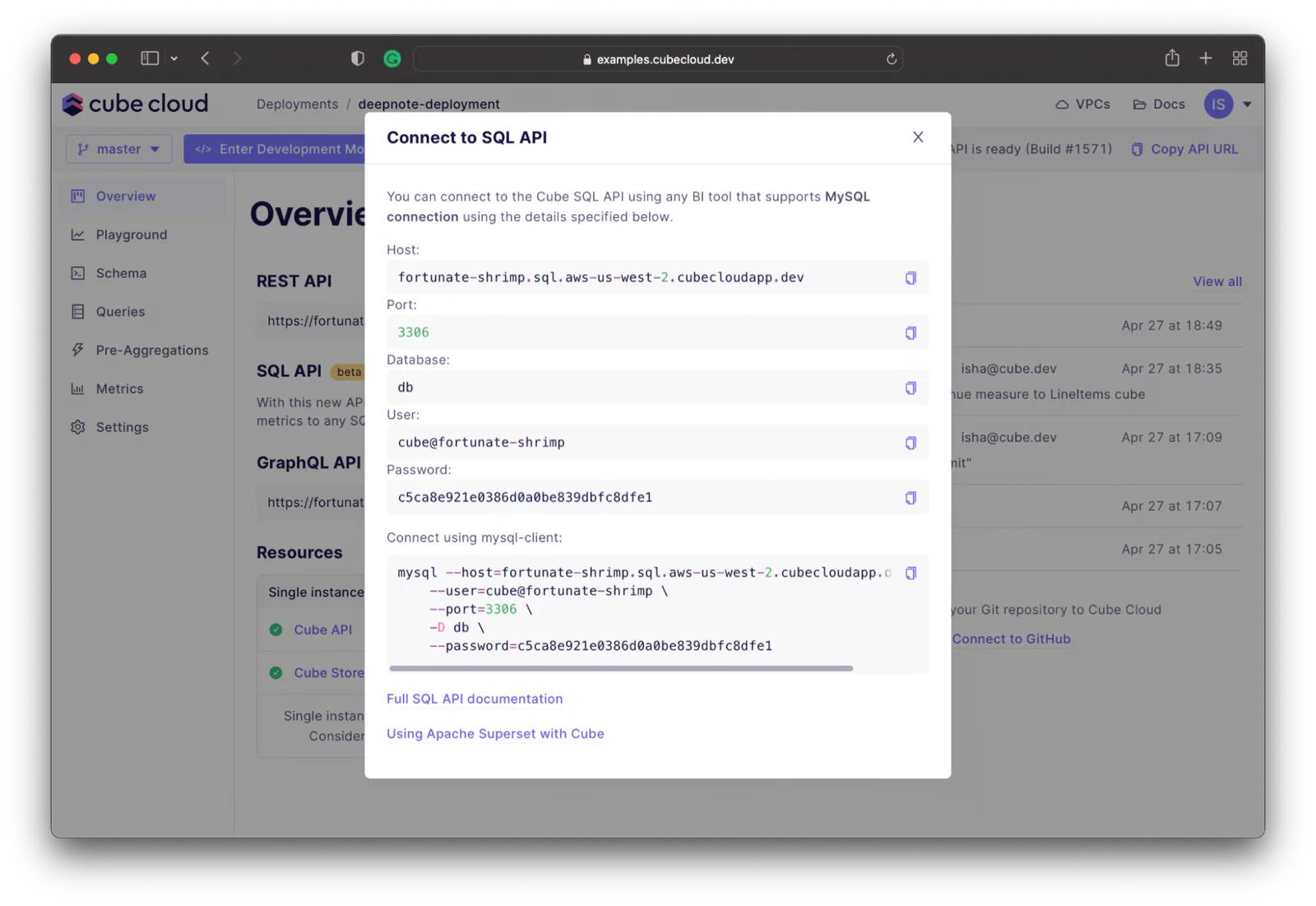Toggle the Safari sidebar button

click(150, 58)
